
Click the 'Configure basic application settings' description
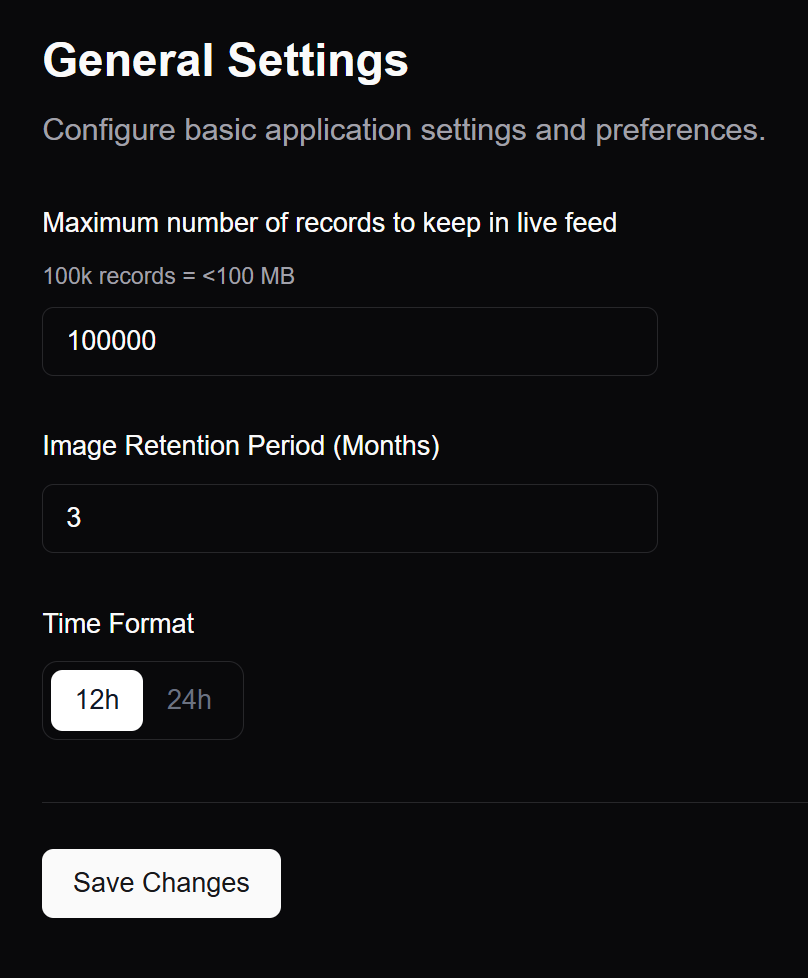click(x=404, y=130)
